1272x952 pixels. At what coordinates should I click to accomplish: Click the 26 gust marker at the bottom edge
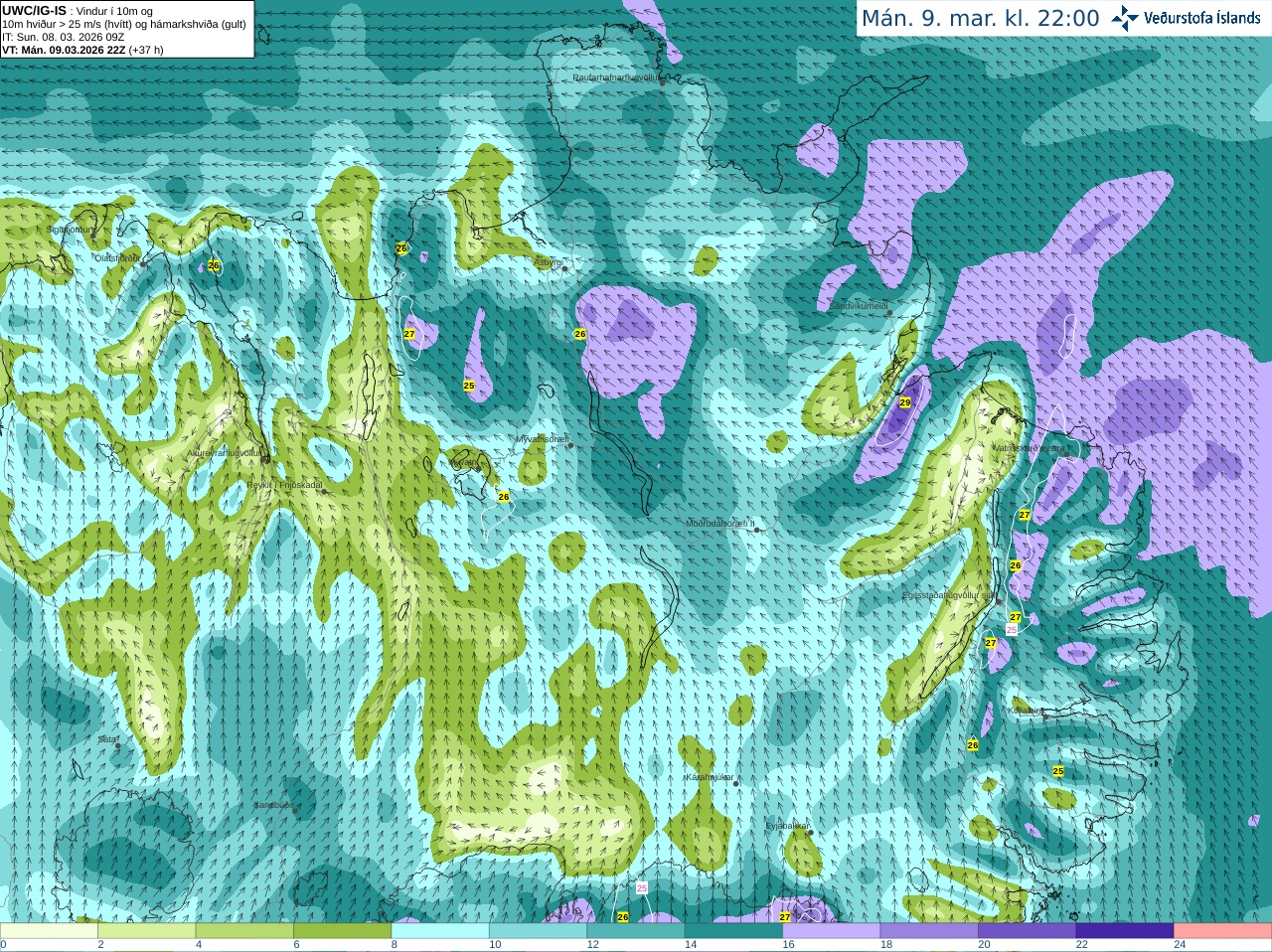click(x=623, y=916)
